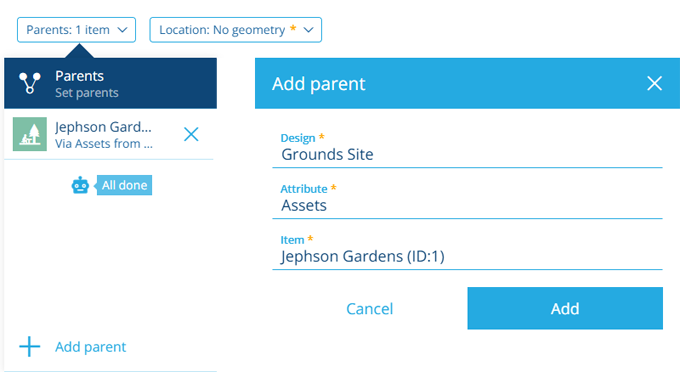Click the All done status bubble

124,185
